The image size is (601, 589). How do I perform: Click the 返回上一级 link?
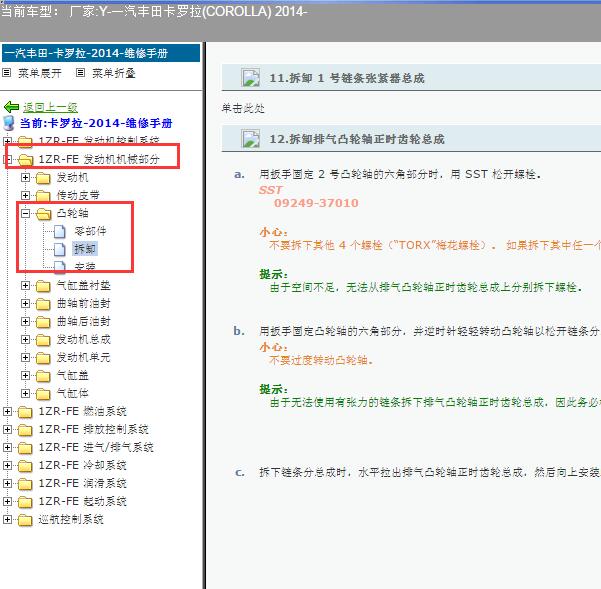coord(50,107)
